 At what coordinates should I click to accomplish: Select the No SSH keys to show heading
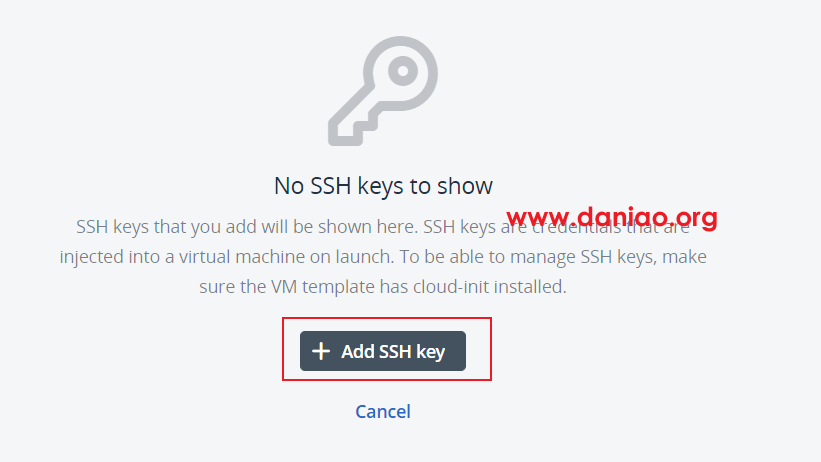pyautogui.click(x=383, y=186)
